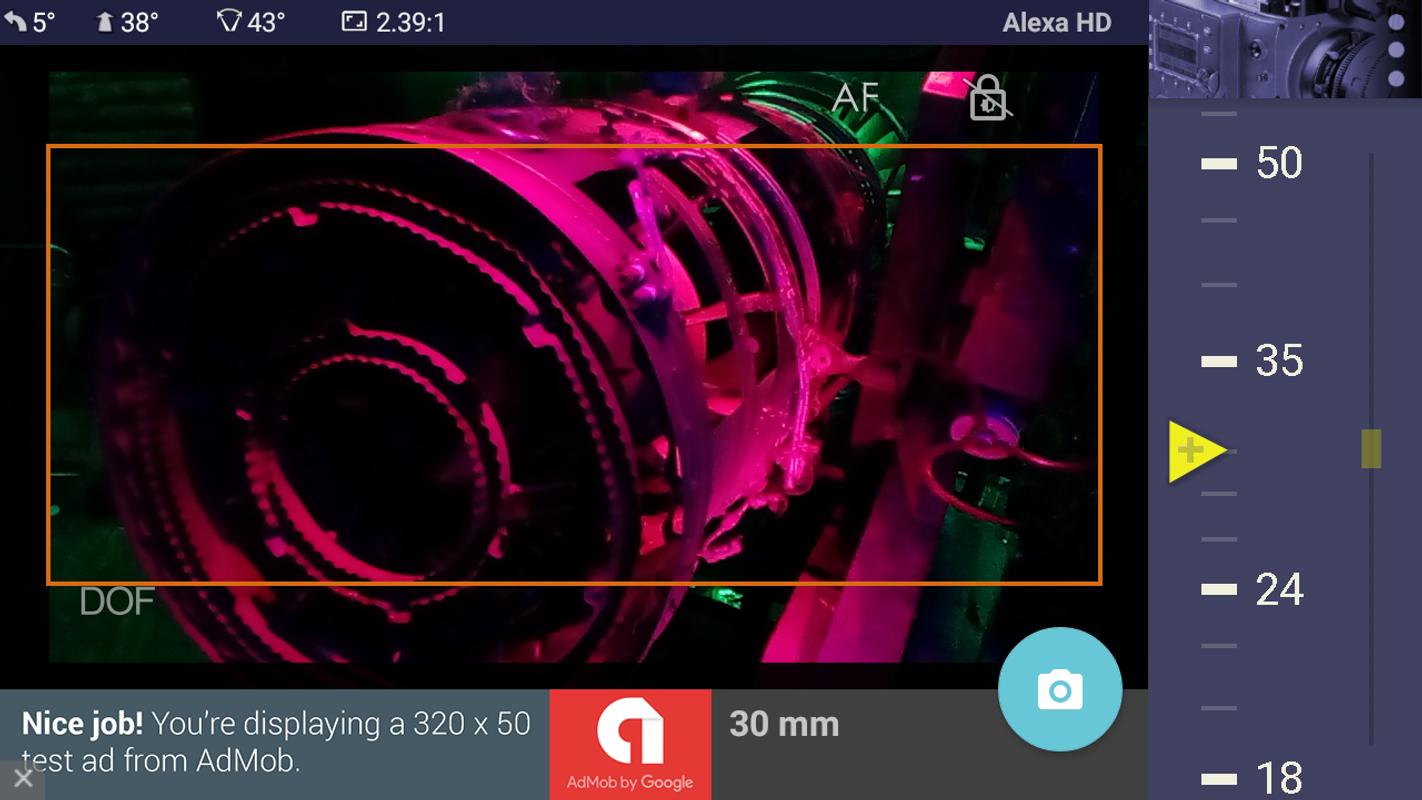
Task: Close the AdMob test ad
Action: pyautogui.click(x=23, y=778)
